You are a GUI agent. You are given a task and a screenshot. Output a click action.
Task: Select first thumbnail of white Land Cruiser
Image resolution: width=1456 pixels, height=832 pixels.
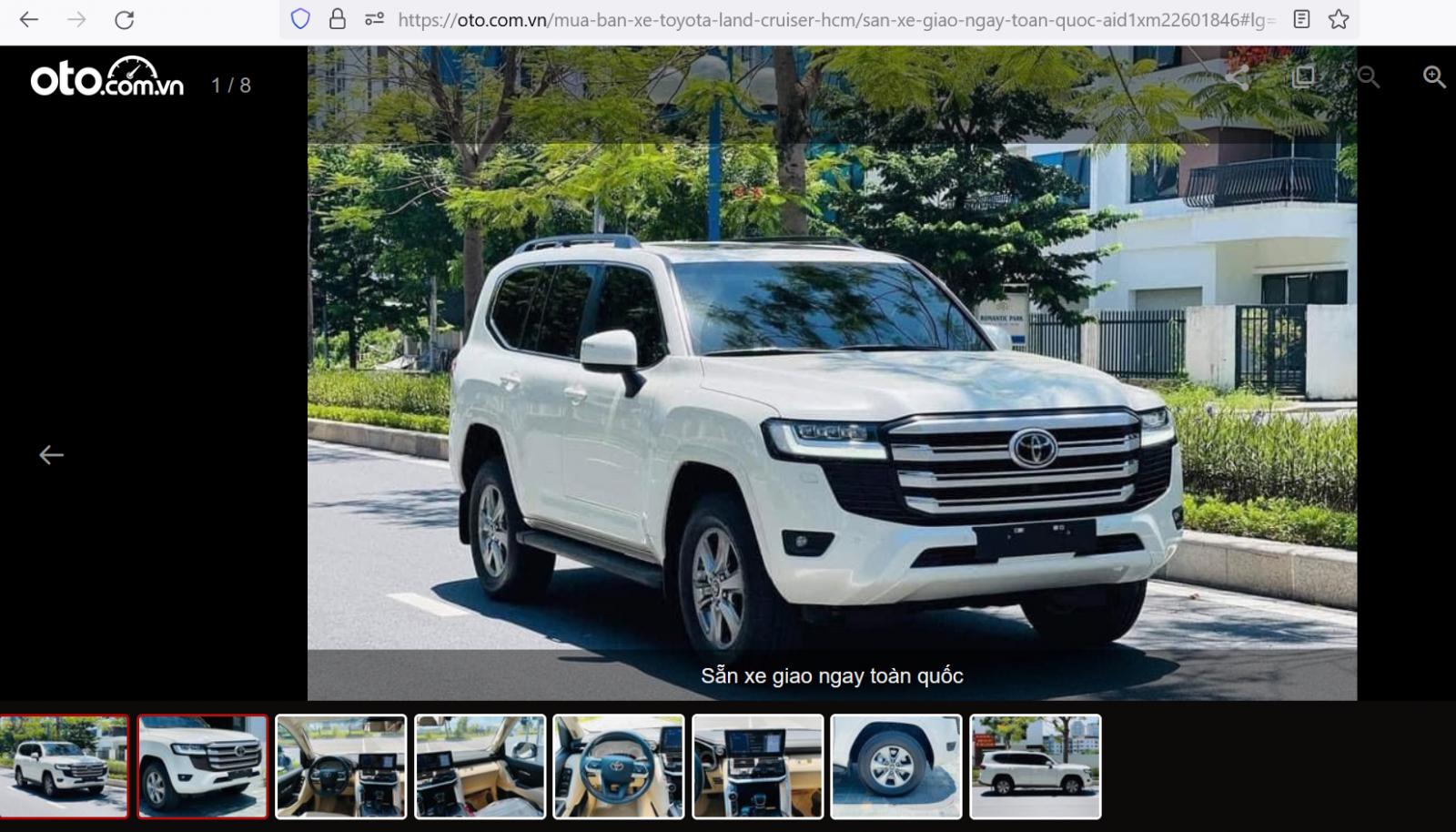64,766
